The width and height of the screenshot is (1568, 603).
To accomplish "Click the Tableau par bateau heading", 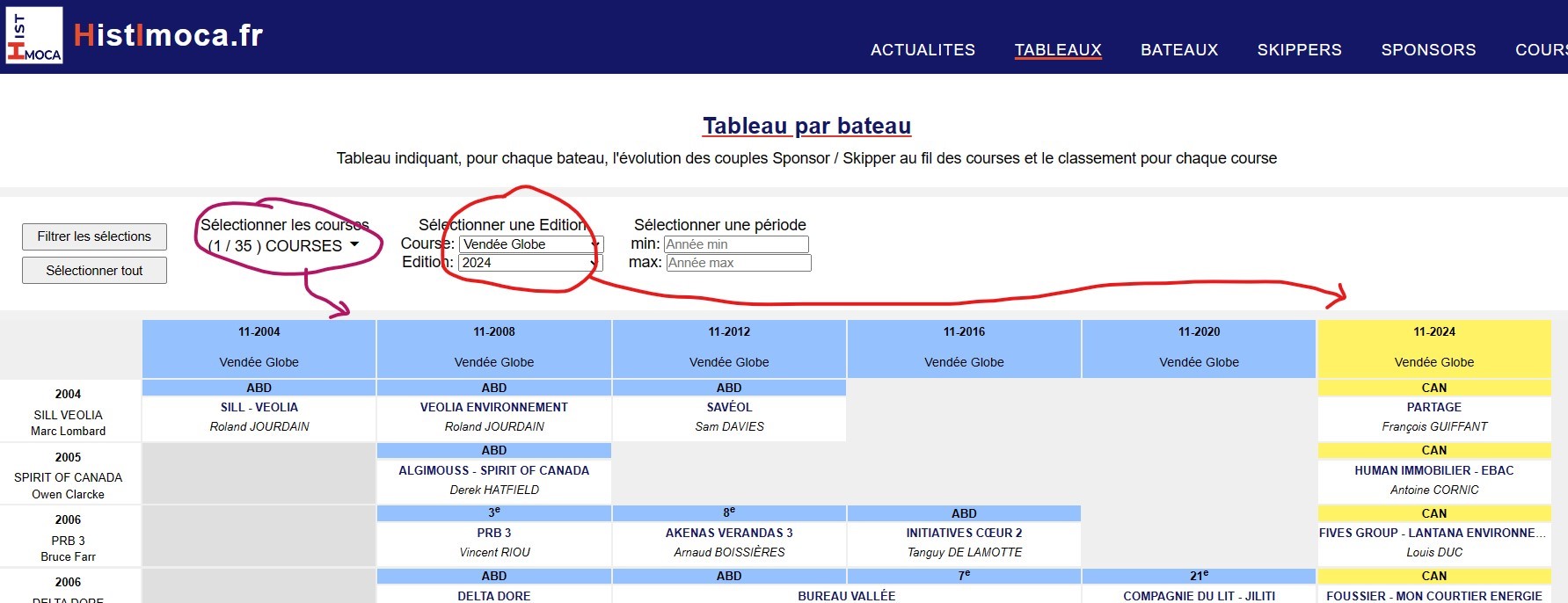I will tap(806, 126).
